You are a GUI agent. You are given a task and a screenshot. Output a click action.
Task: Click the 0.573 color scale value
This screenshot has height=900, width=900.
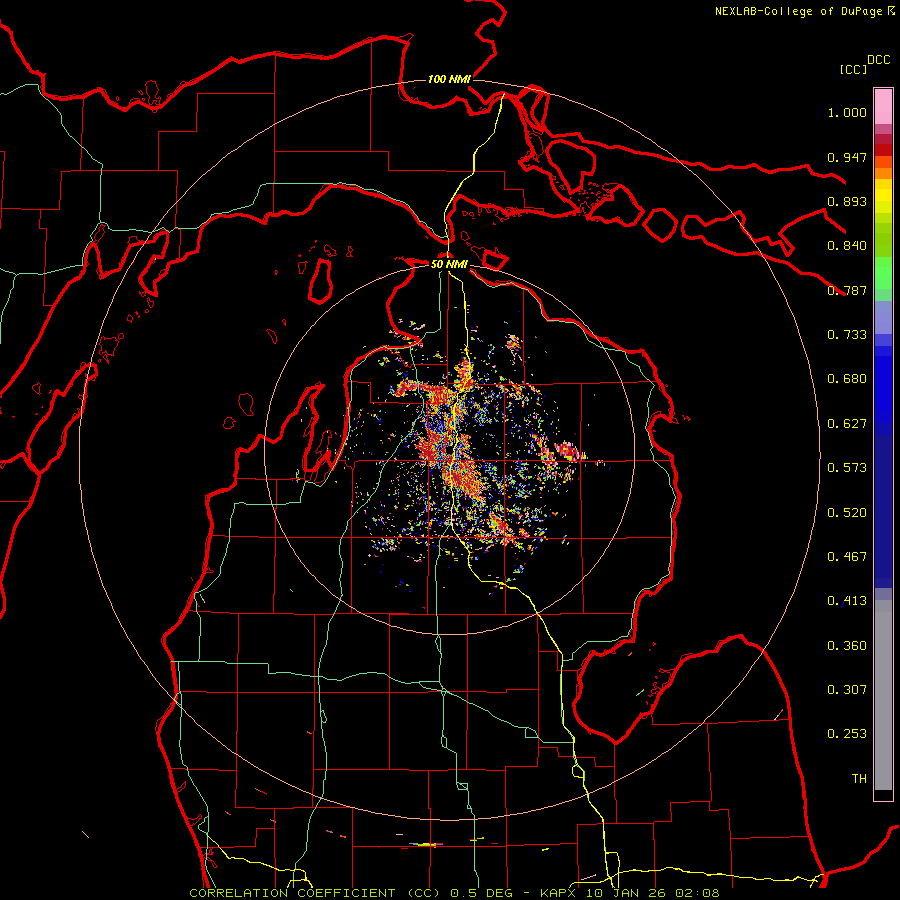847,468
